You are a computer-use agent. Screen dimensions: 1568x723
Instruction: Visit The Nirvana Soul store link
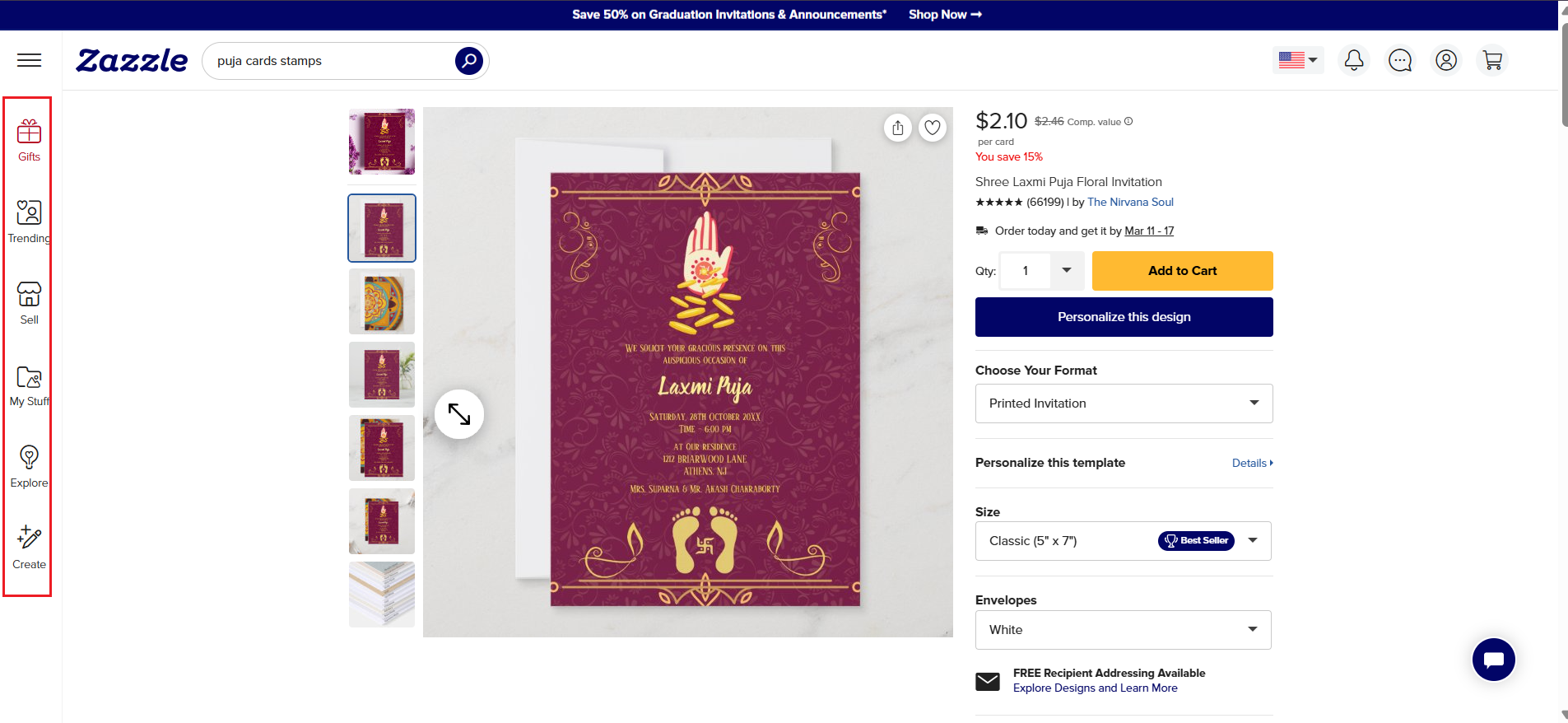1130,202
